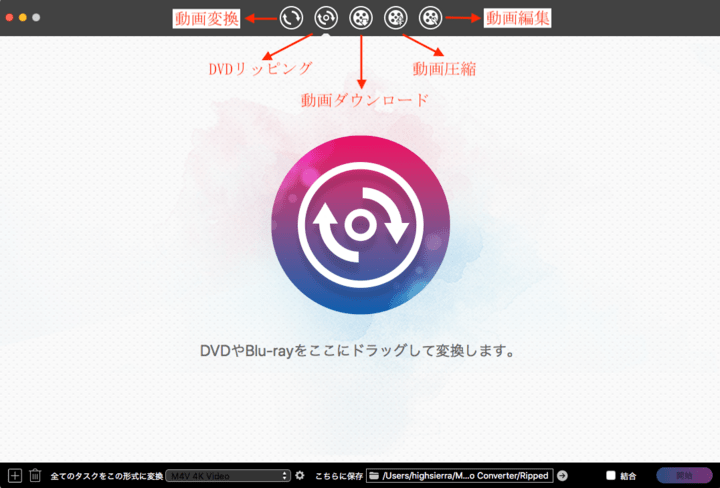Click the 動画変換 annotation label
Viewport: 720px width, 488px height.
(207, 18)
